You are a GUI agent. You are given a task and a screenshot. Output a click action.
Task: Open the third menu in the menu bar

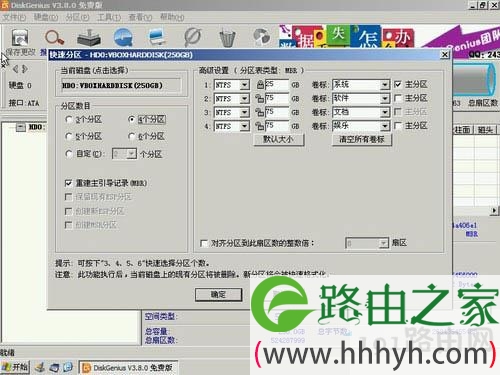click(x=77, y=17)
